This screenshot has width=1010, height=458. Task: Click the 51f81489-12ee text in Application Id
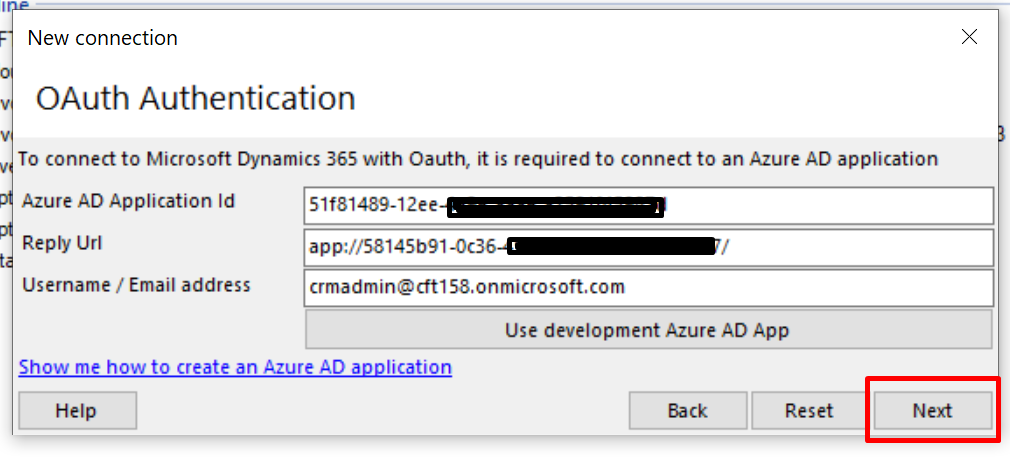(374, 205)
